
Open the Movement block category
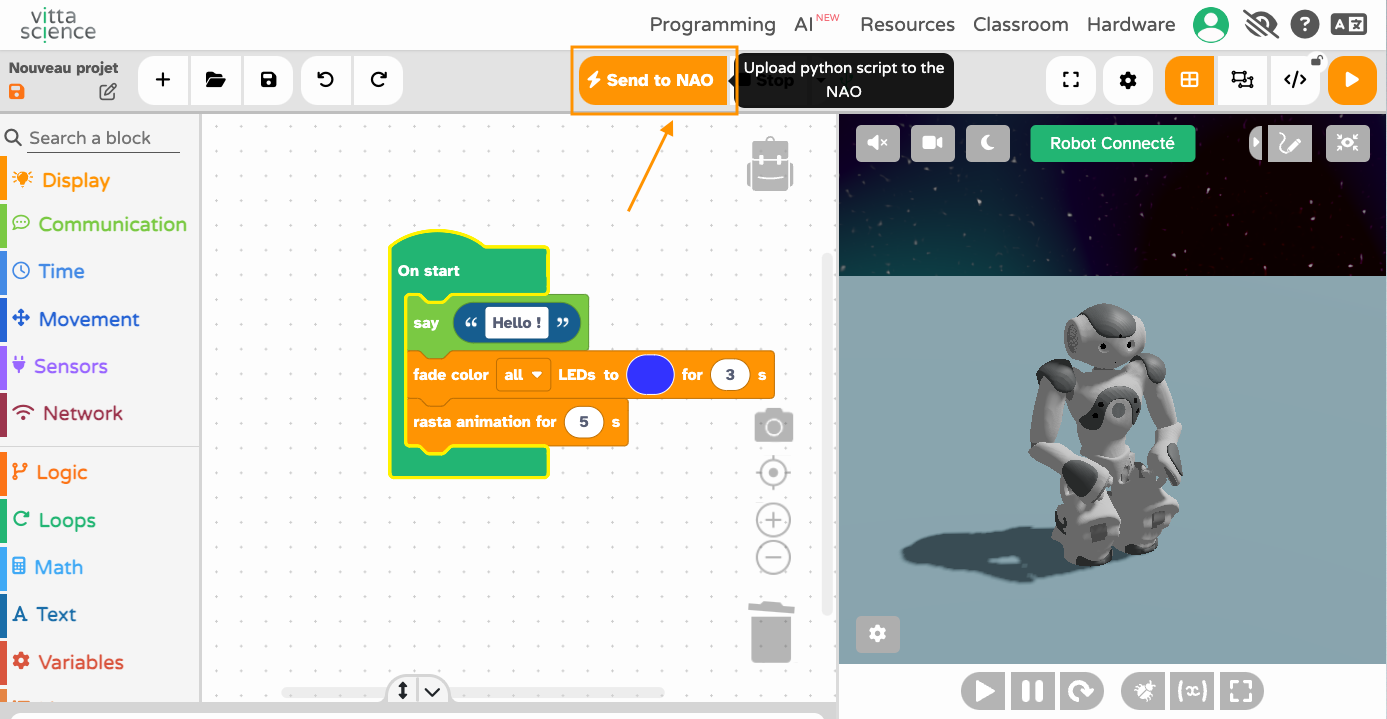100,319
